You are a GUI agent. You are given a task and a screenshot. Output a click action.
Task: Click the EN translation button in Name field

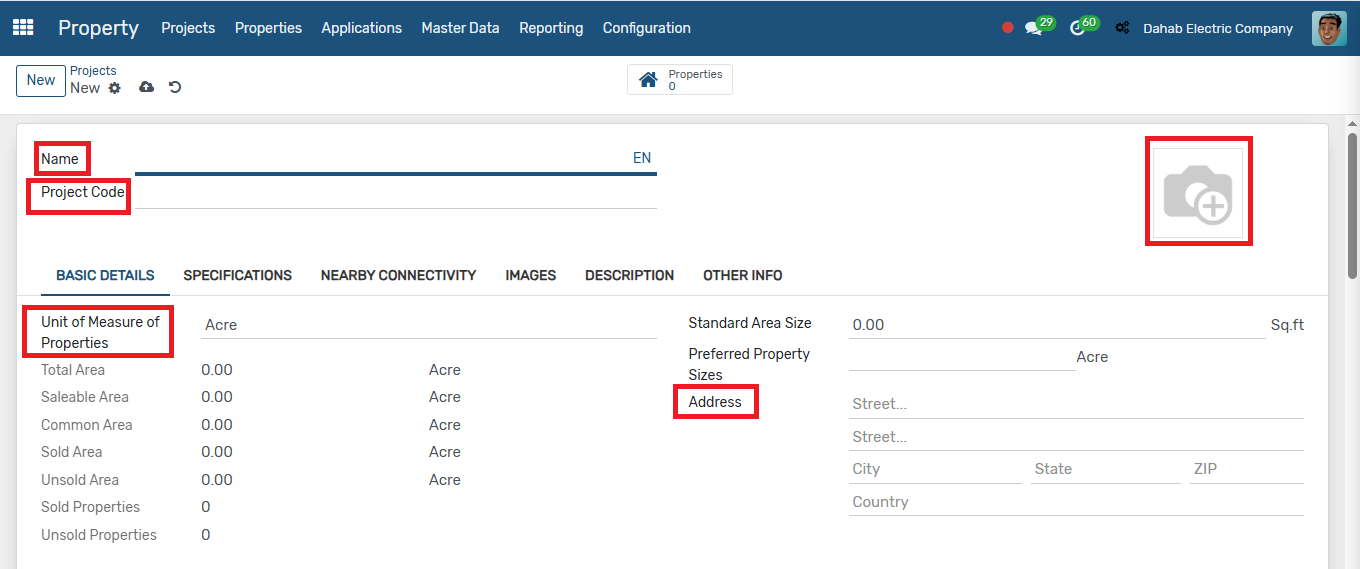click(x=642, y=158)
